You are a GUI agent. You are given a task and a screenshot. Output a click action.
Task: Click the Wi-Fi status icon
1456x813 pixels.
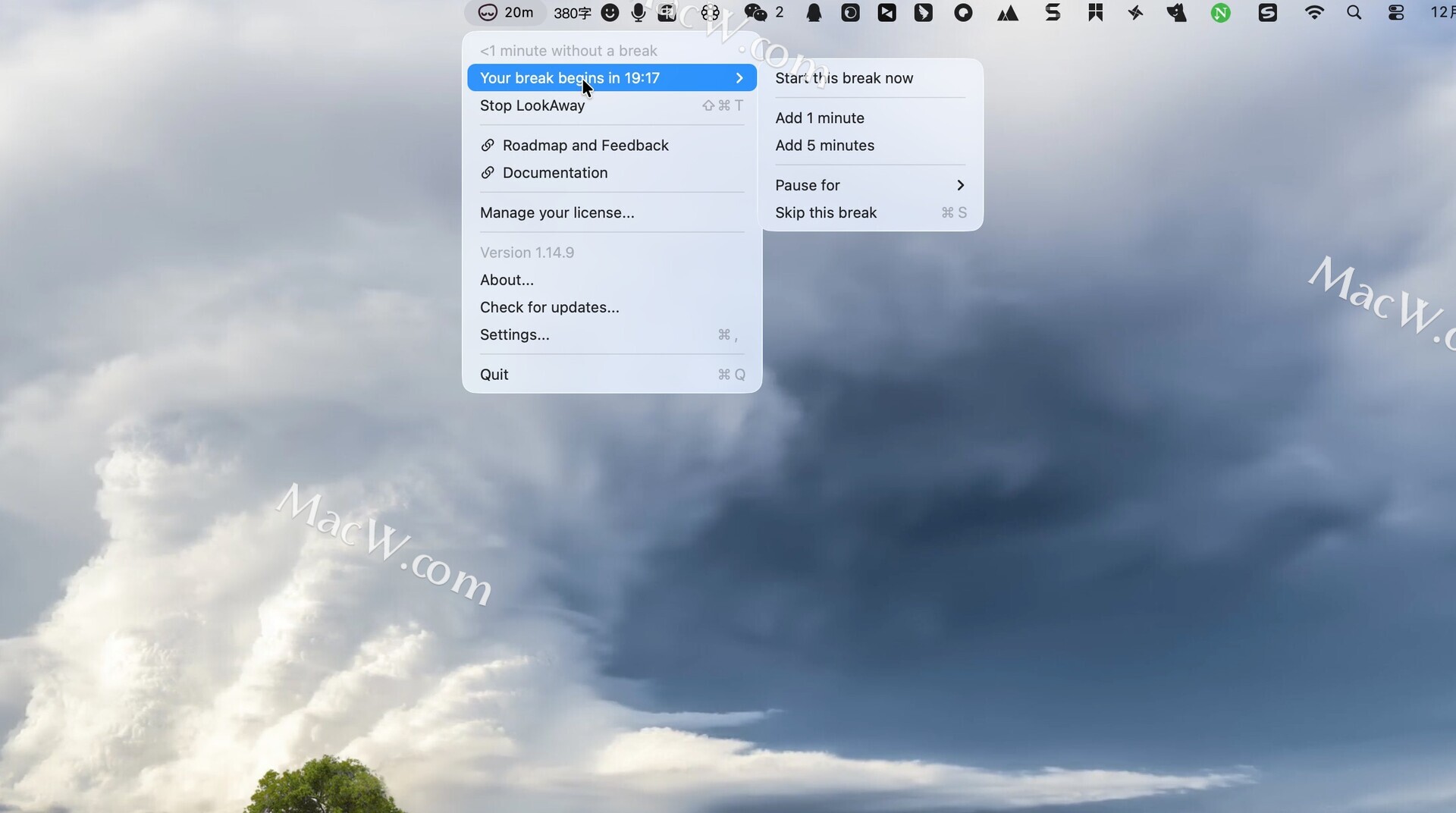click(1314, 13)
